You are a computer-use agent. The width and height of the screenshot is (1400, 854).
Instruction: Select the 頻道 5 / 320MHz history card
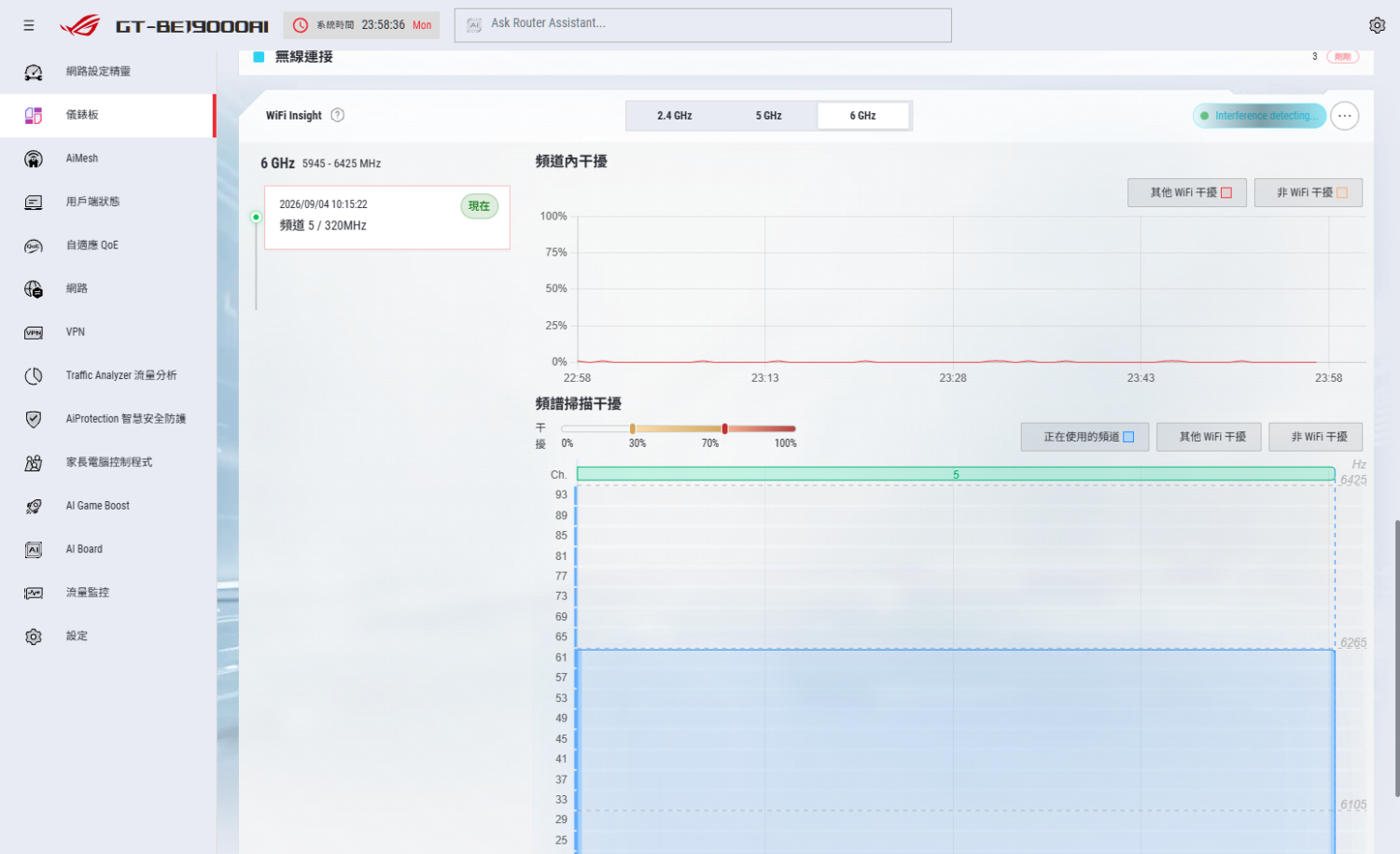[x=387, y=217]
